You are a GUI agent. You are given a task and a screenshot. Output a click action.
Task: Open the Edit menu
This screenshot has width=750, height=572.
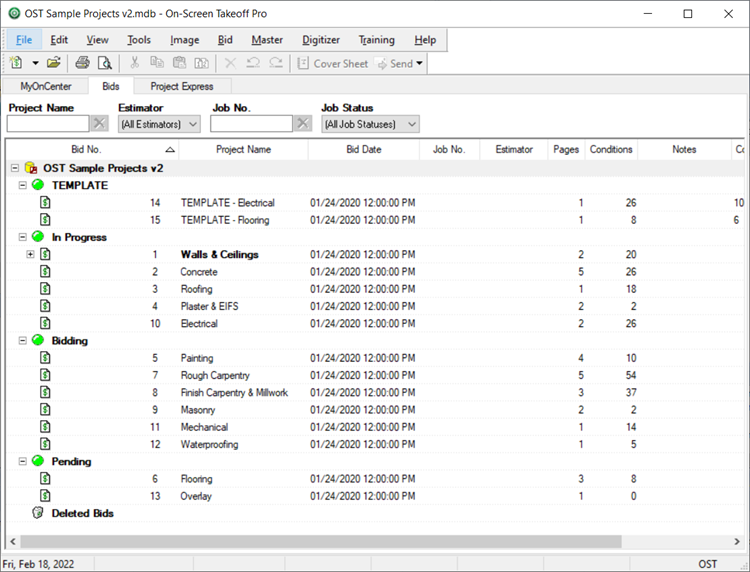[x=59, y=40]
